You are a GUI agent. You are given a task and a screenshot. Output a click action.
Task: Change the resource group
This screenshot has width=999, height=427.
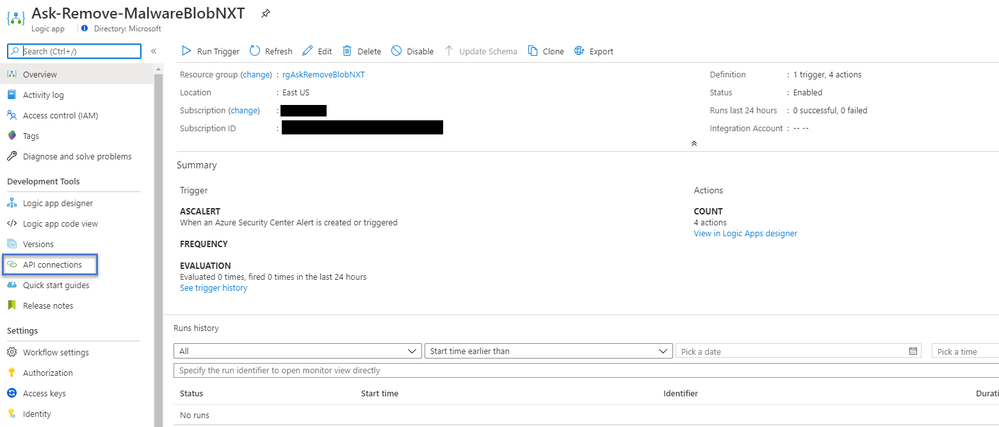[256, 75]
